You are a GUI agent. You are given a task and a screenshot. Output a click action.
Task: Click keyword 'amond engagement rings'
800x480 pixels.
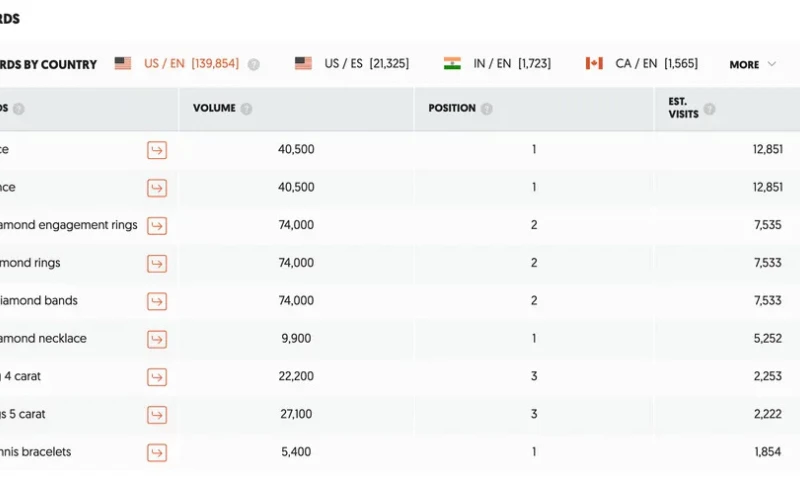68,225
